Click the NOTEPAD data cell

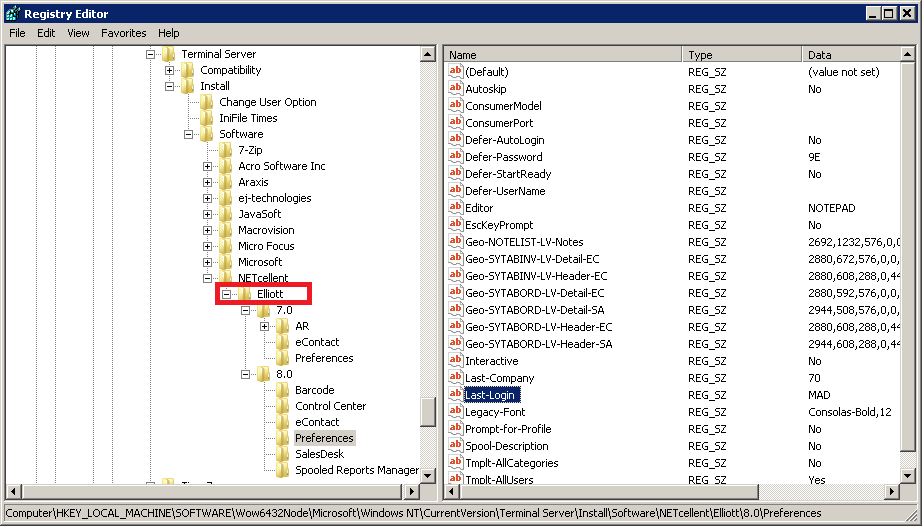[x=831, y=208]
